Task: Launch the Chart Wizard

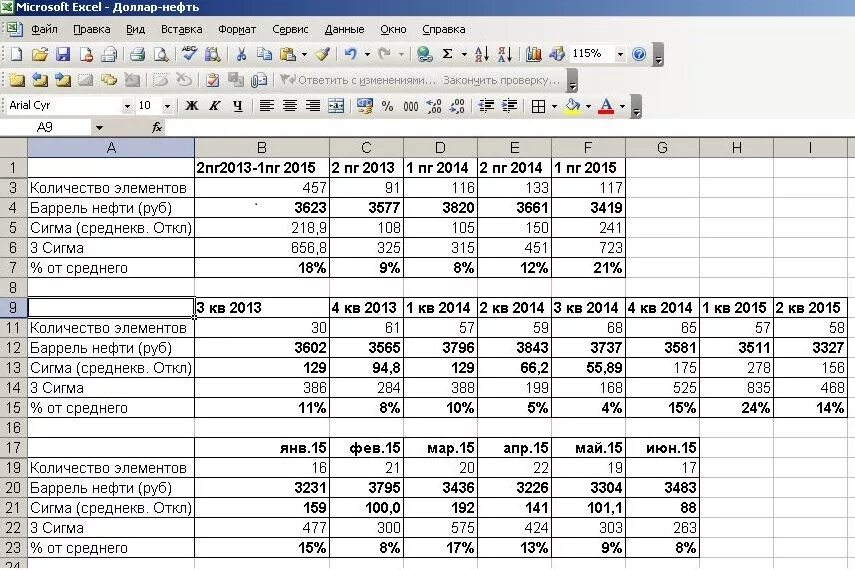Action: coord(533,54)
